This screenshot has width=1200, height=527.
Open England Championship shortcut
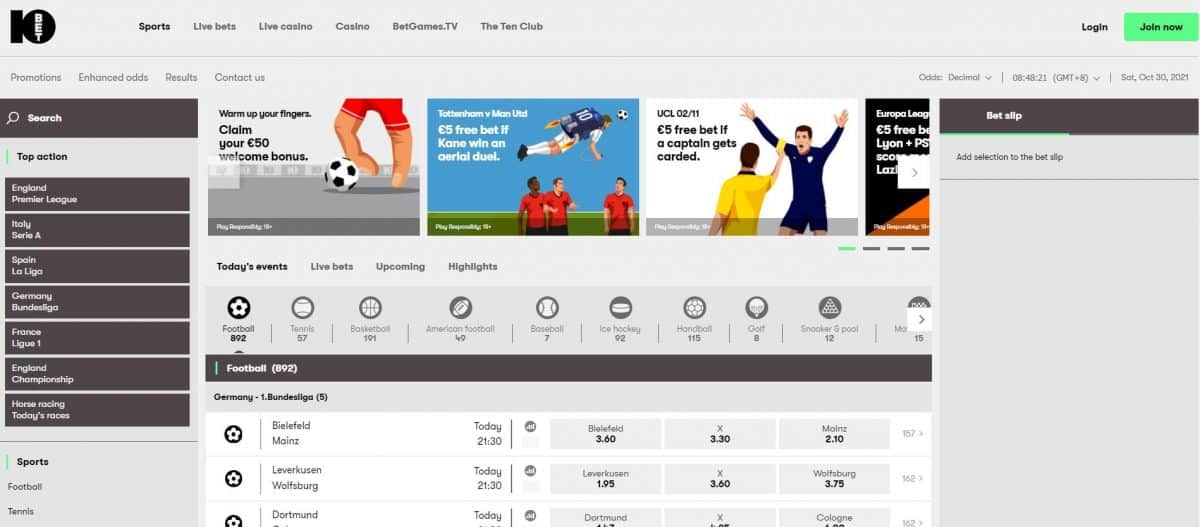(97, 374)
